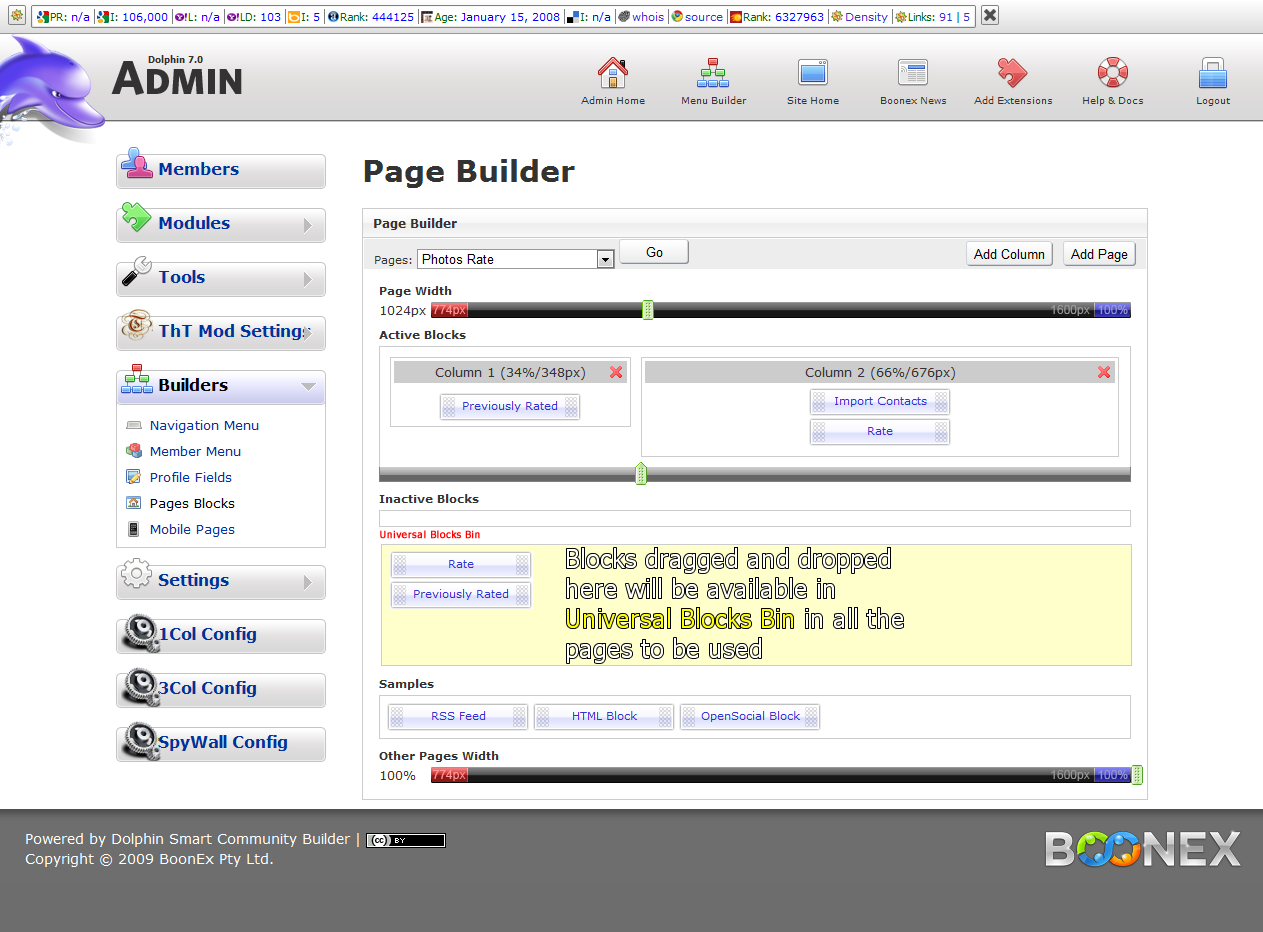This screenshot has width=1263, height=932.
Task: Open Site Home icon
Action: [x=812, y=73]
